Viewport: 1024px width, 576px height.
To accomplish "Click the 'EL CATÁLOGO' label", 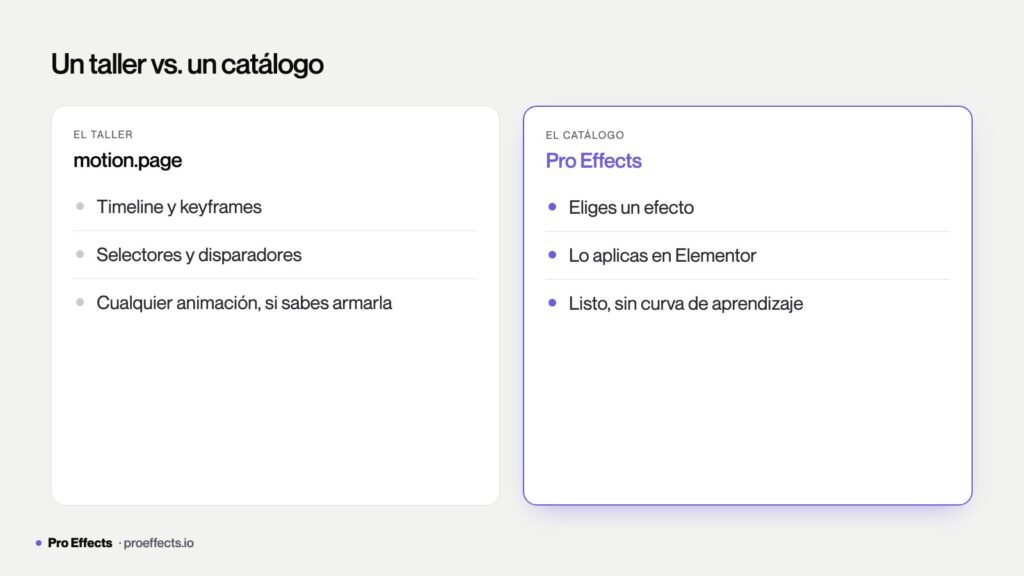I will pyautogui.click(x=584, y=135).
